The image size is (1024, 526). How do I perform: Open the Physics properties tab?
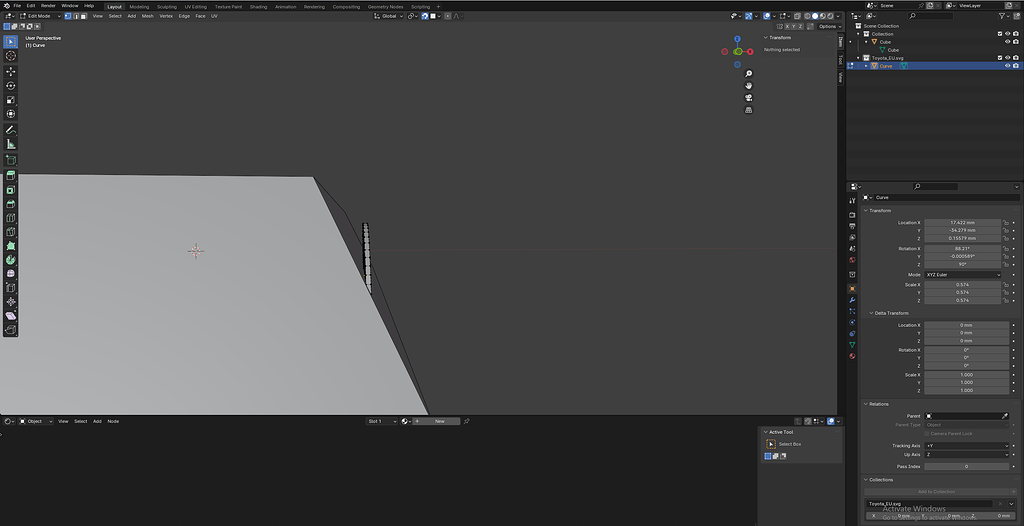(x=852, y=322)
